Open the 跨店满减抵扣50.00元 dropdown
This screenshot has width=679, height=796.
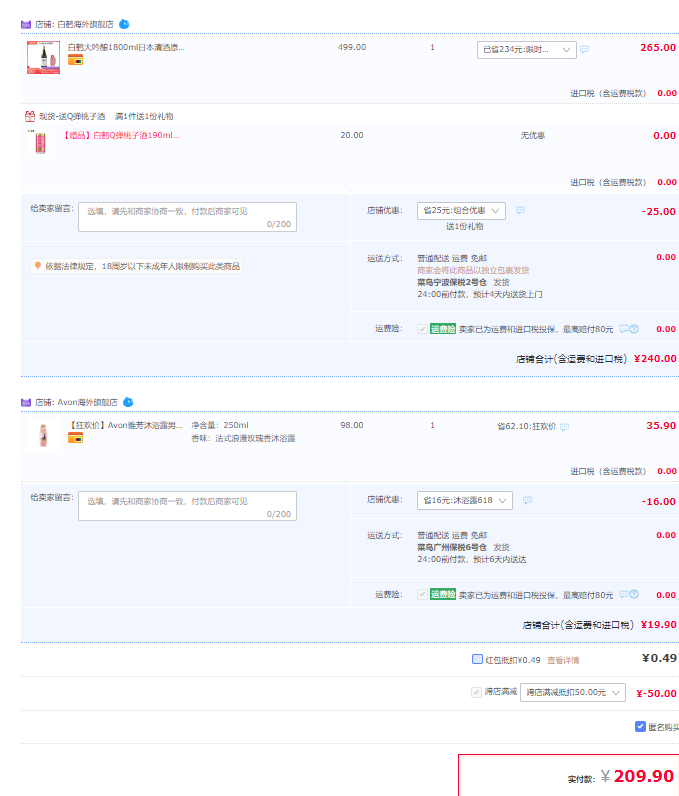pos(573,693)
